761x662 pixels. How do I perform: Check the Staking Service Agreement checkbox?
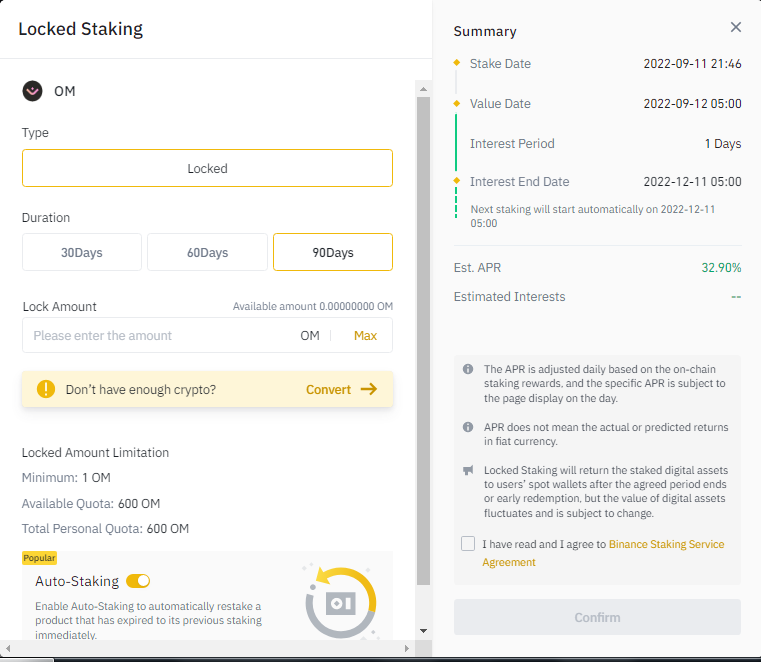tap(468, 544)
